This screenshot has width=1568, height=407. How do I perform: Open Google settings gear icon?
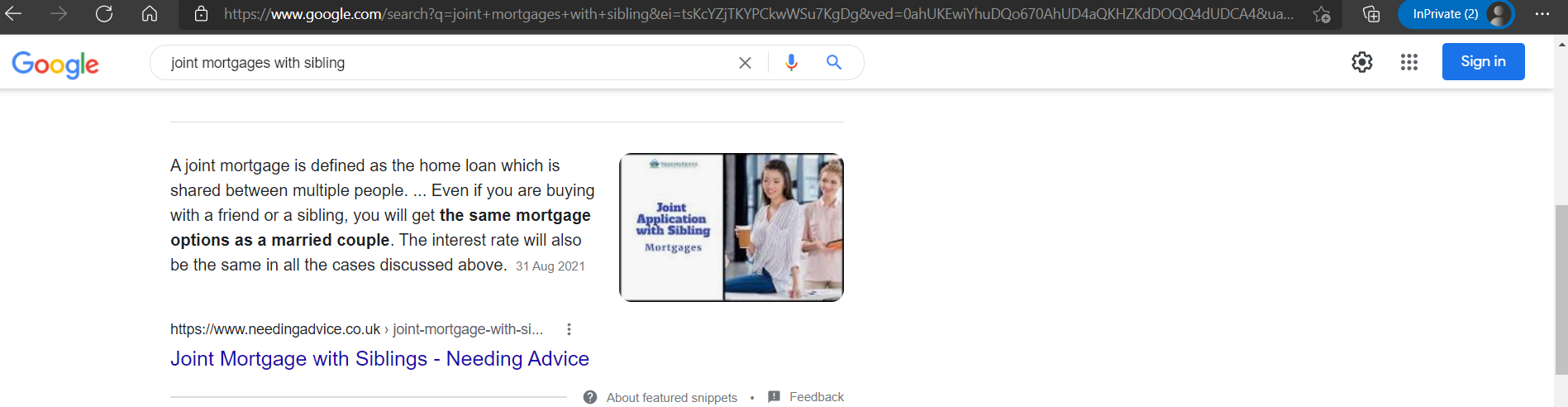tap(1362, 62)
